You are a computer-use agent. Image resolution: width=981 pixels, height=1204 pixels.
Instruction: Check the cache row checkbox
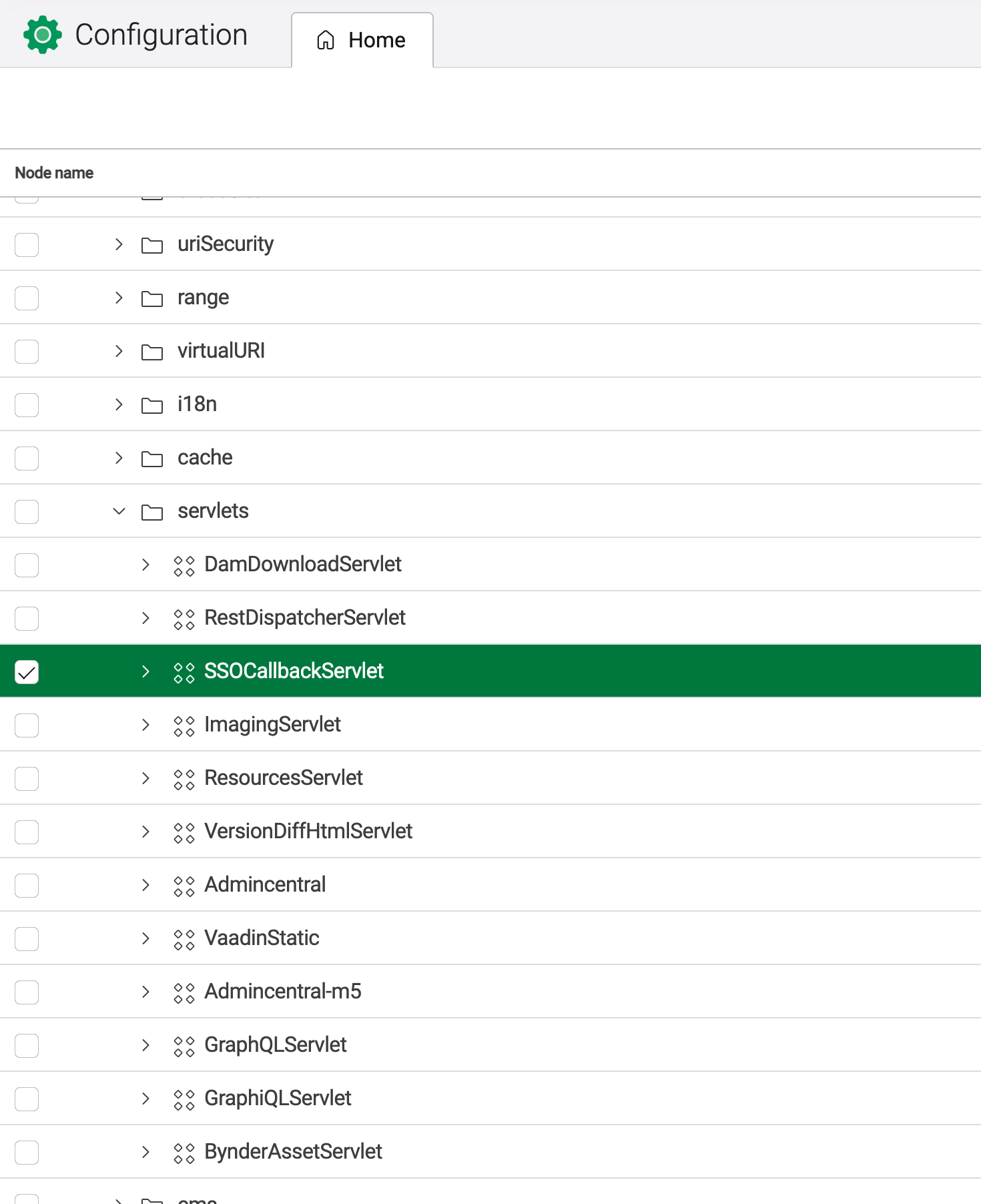click(27, 459)
